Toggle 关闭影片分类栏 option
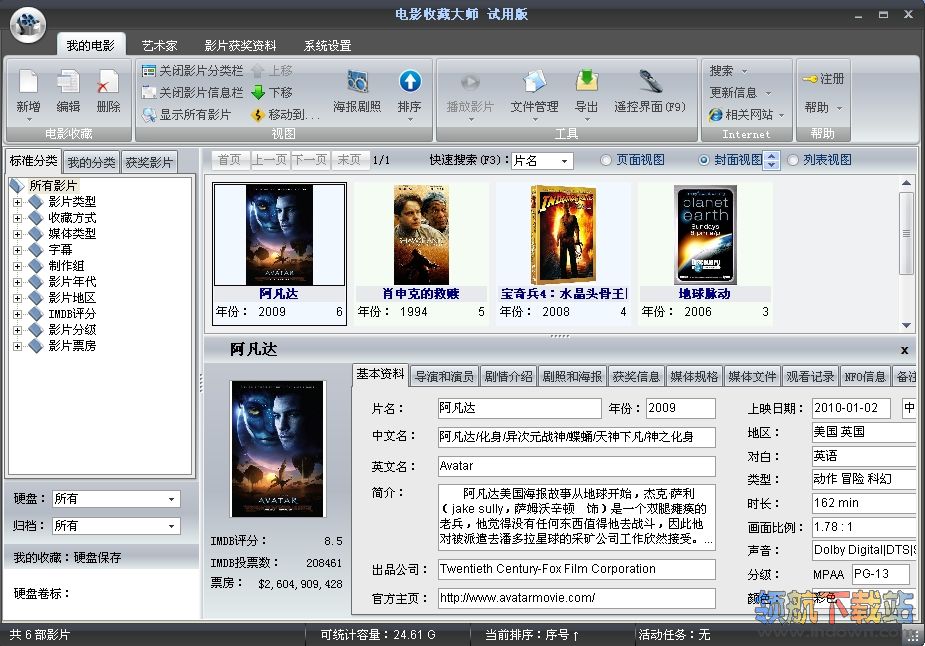Viewport: 925px width, 646px height. point(192,71)
